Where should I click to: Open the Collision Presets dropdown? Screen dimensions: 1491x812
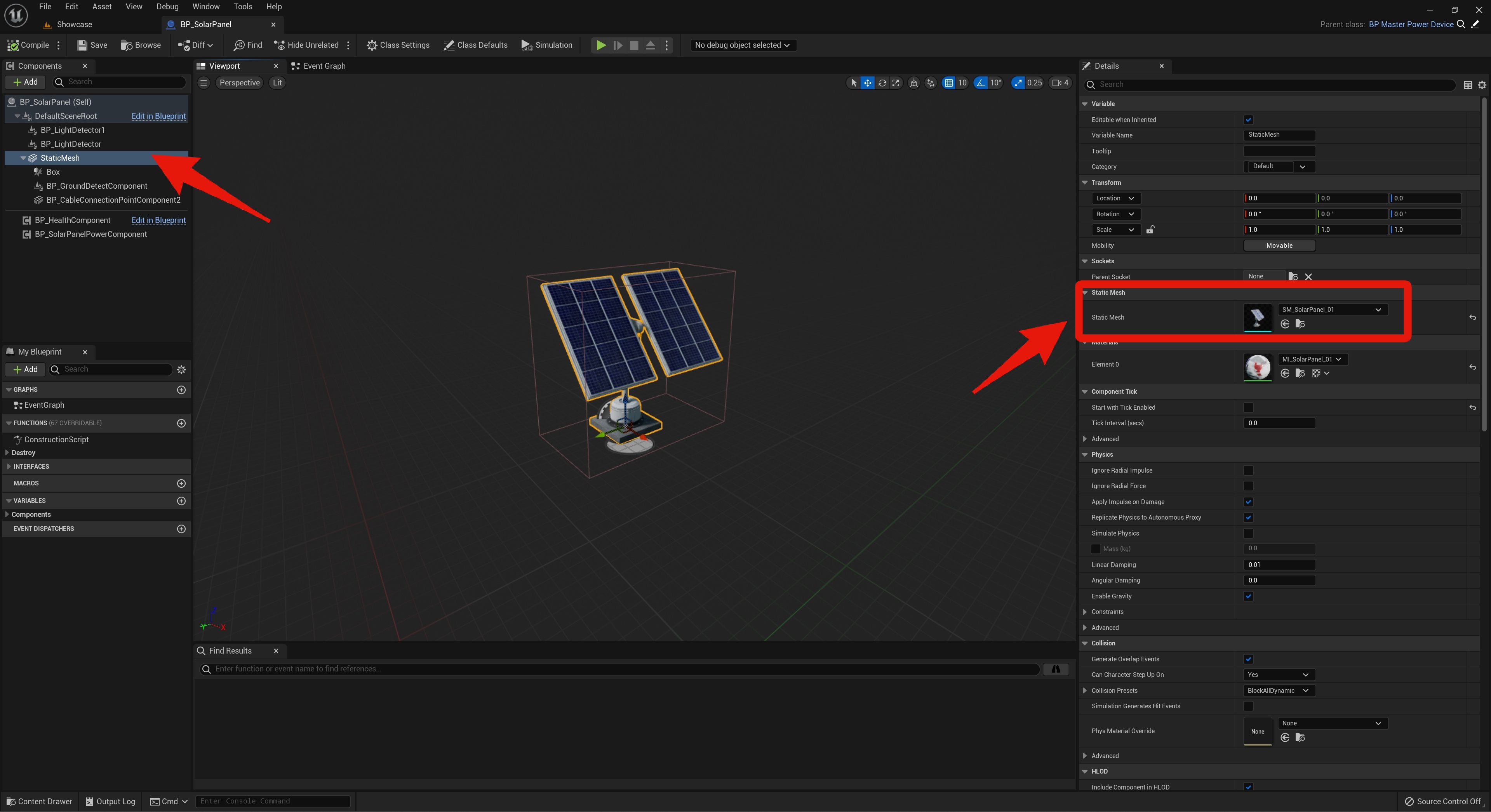click(x=1279, y=690)
